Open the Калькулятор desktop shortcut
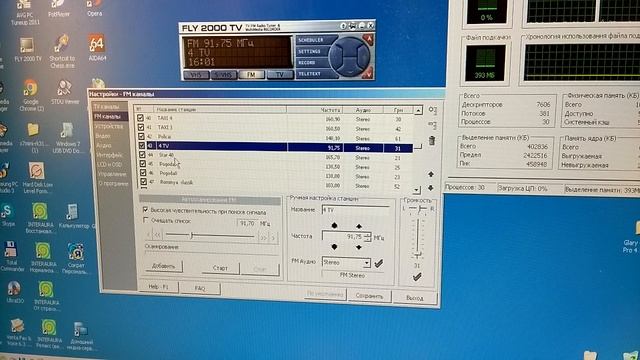 (73, 216)
